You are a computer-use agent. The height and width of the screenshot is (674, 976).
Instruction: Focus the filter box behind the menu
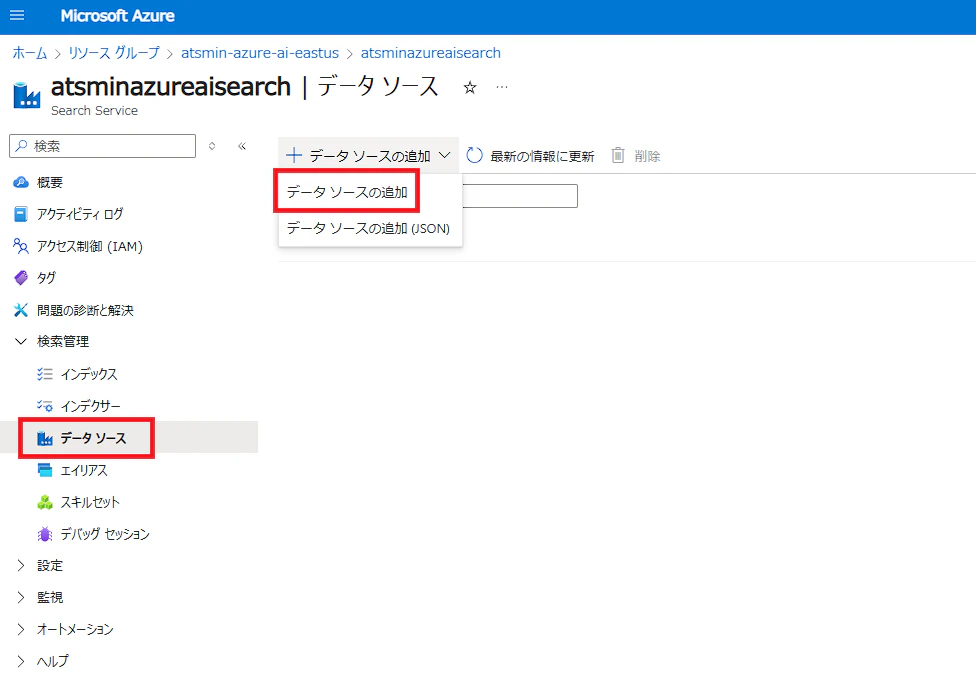pos(520,196)
